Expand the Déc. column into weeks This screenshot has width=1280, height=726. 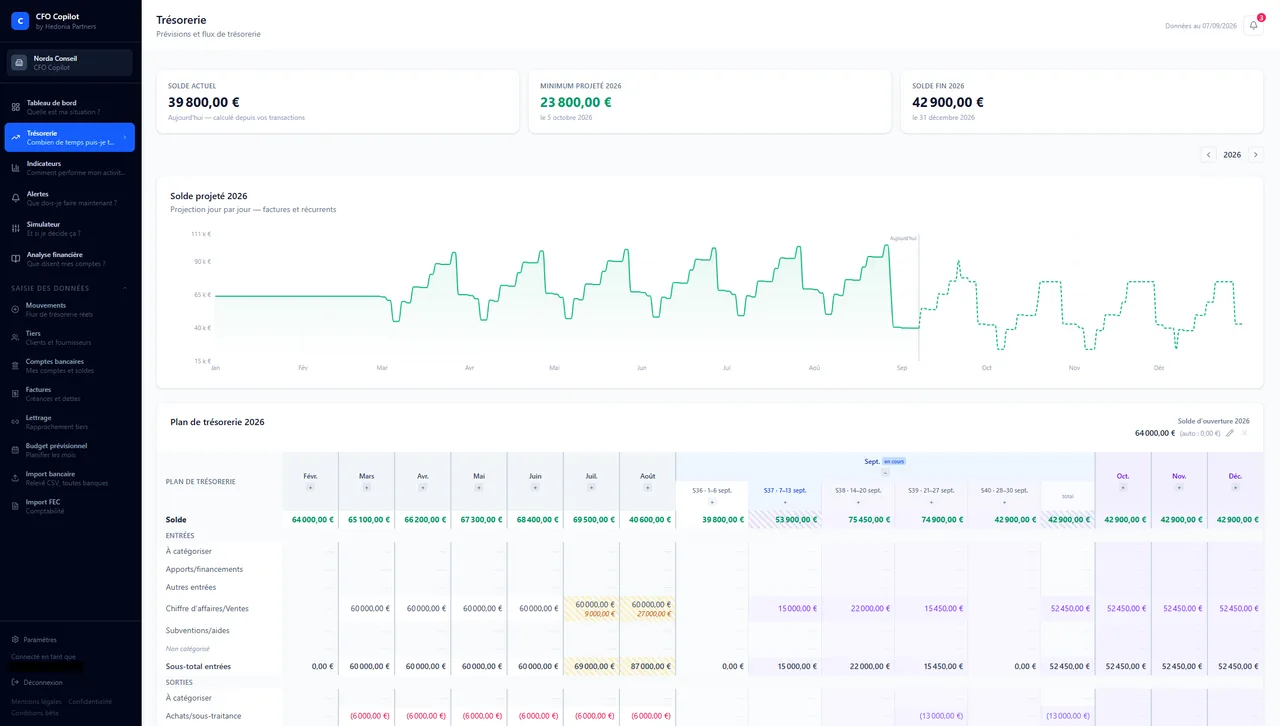[1235, 488]
